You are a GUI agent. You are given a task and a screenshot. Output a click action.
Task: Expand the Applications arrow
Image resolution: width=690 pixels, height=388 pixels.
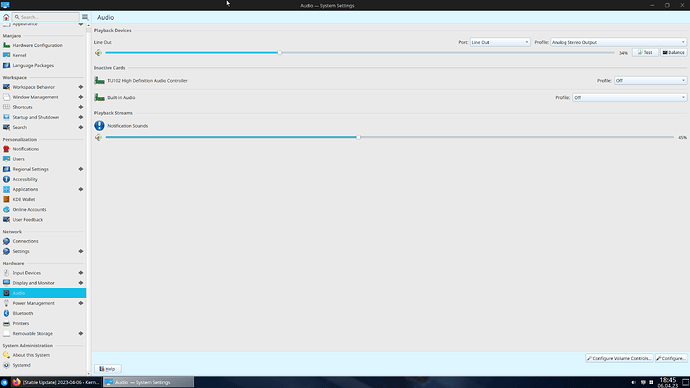tap(81, 190)
